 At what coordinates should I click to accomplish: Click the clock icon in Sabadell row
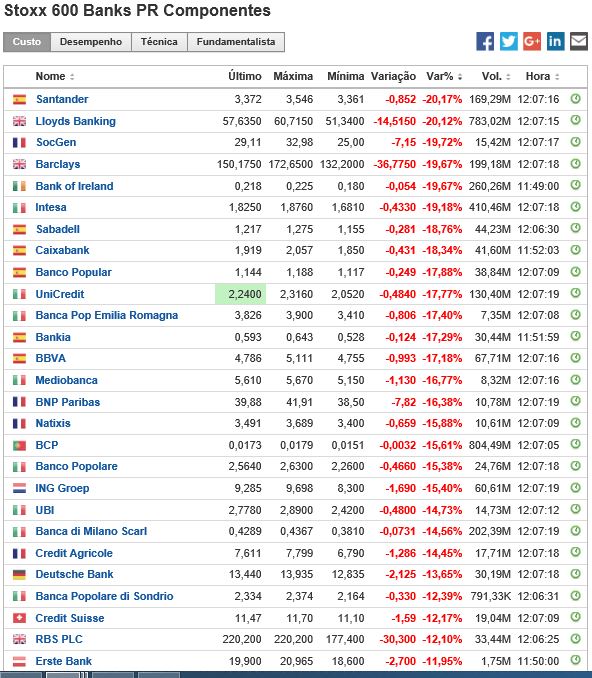[575, 228]
